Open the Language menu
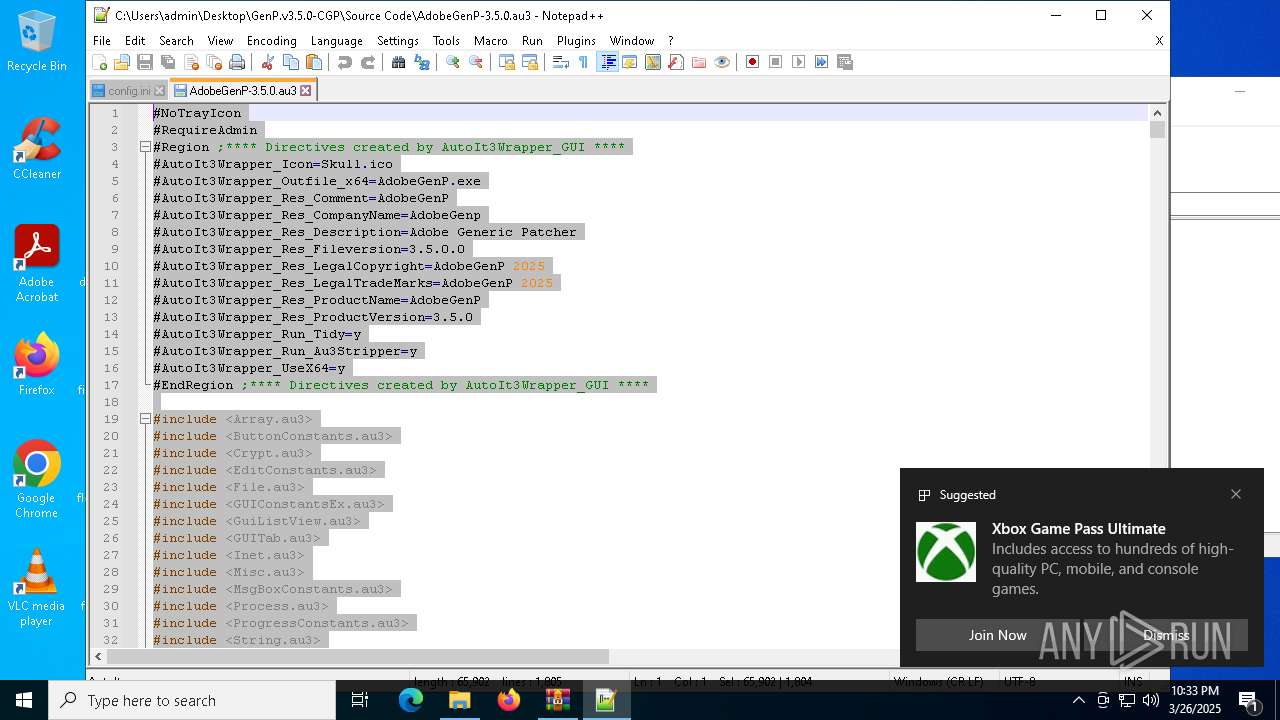Screen dimensions: 1280x720 (x=337, y=41)
